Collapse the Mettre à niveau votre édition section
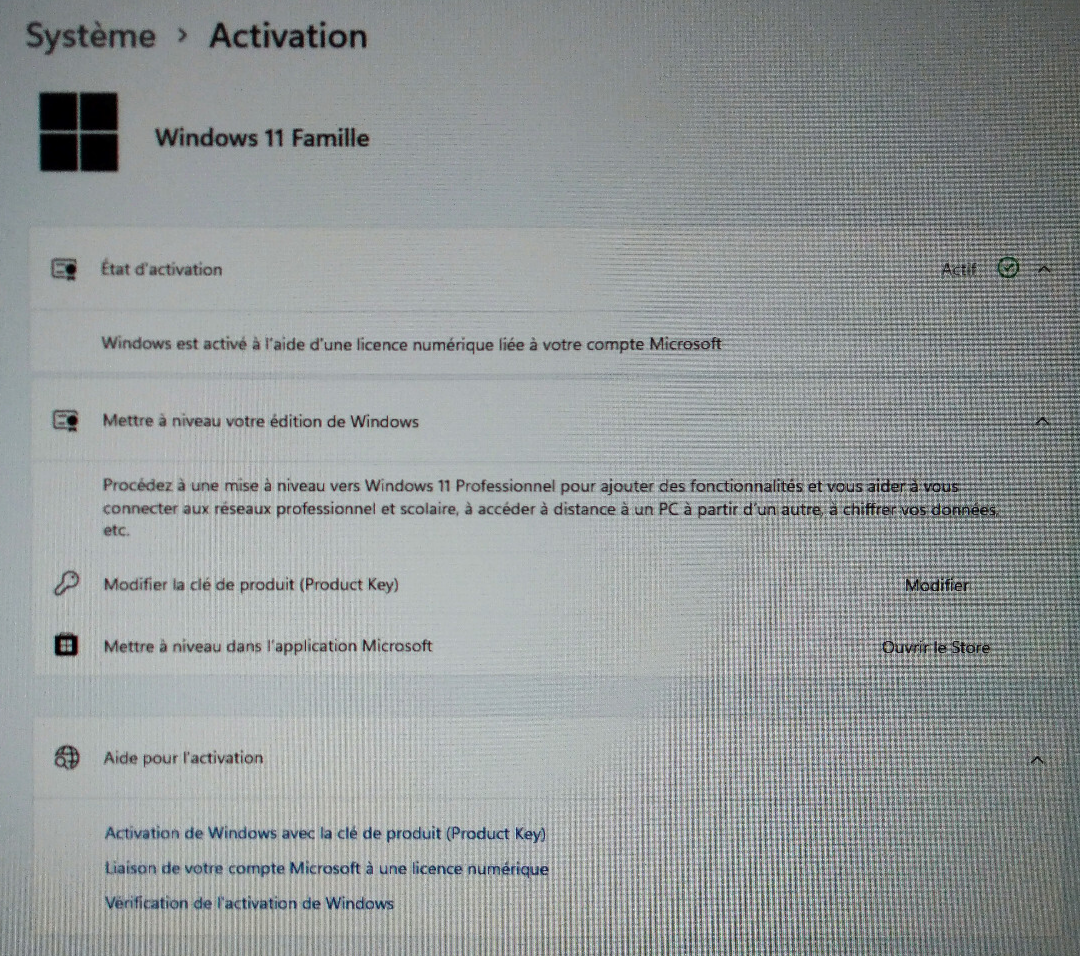 tap(1042, 421)
